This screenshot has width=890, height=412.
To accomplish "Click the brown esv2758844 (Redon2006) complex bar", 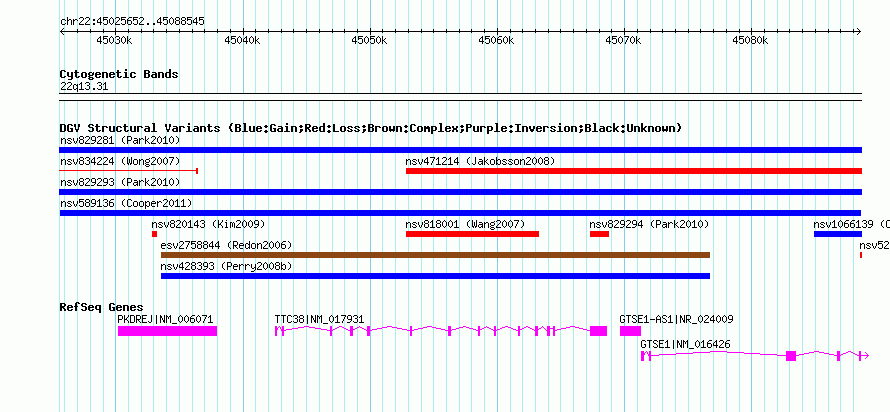I will coord(435,255).
